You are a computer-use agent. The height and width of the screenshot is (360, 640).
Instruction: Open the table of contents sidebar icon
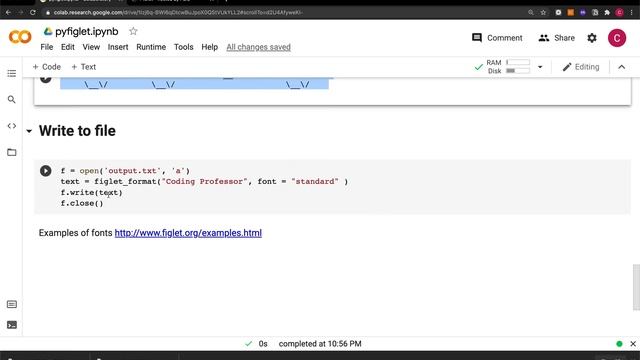click(x=11, y=73)
